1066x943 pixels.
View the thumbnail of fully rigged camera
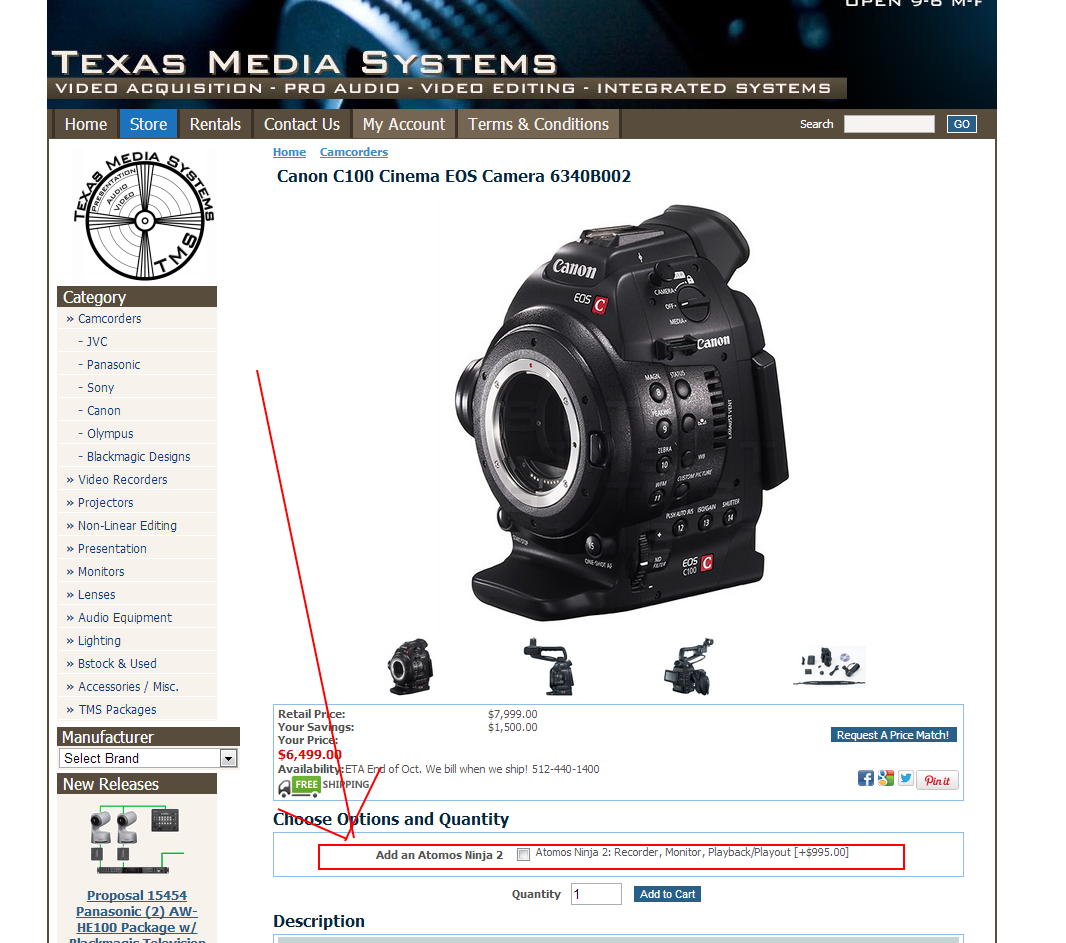689,666
